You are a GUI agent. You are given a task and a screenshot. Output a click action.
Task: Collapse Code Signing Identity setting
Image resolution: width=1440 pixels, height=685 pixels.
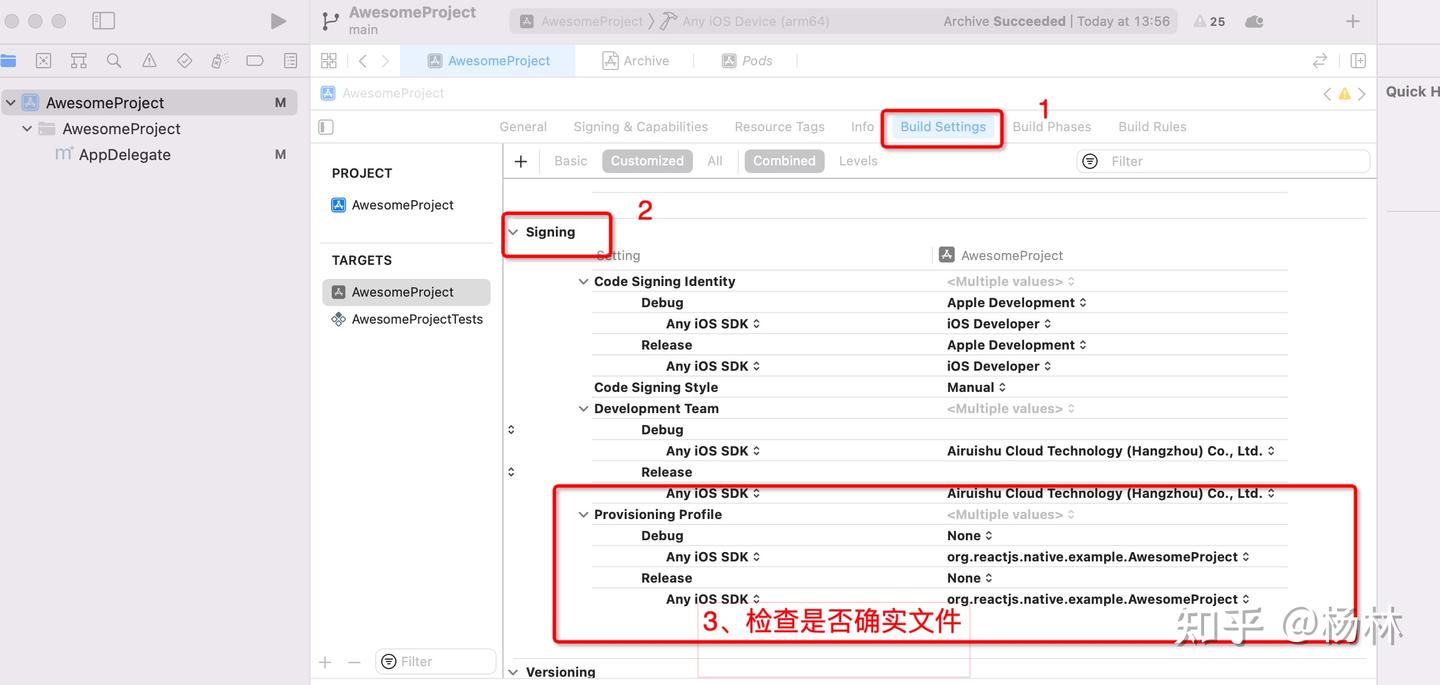tap(583, 282)
